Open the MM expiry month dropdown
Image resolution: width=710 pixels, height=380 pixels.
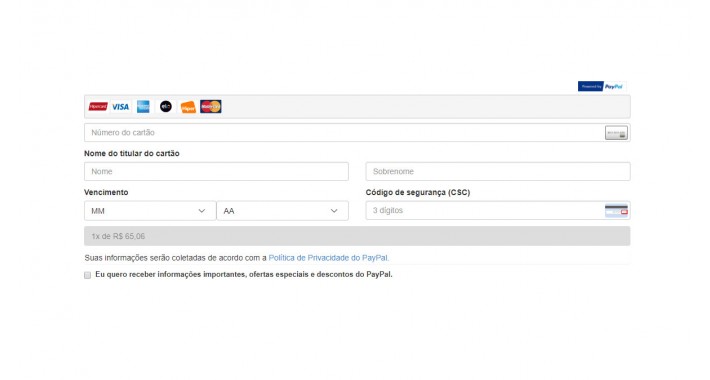[x=150, y=211]
